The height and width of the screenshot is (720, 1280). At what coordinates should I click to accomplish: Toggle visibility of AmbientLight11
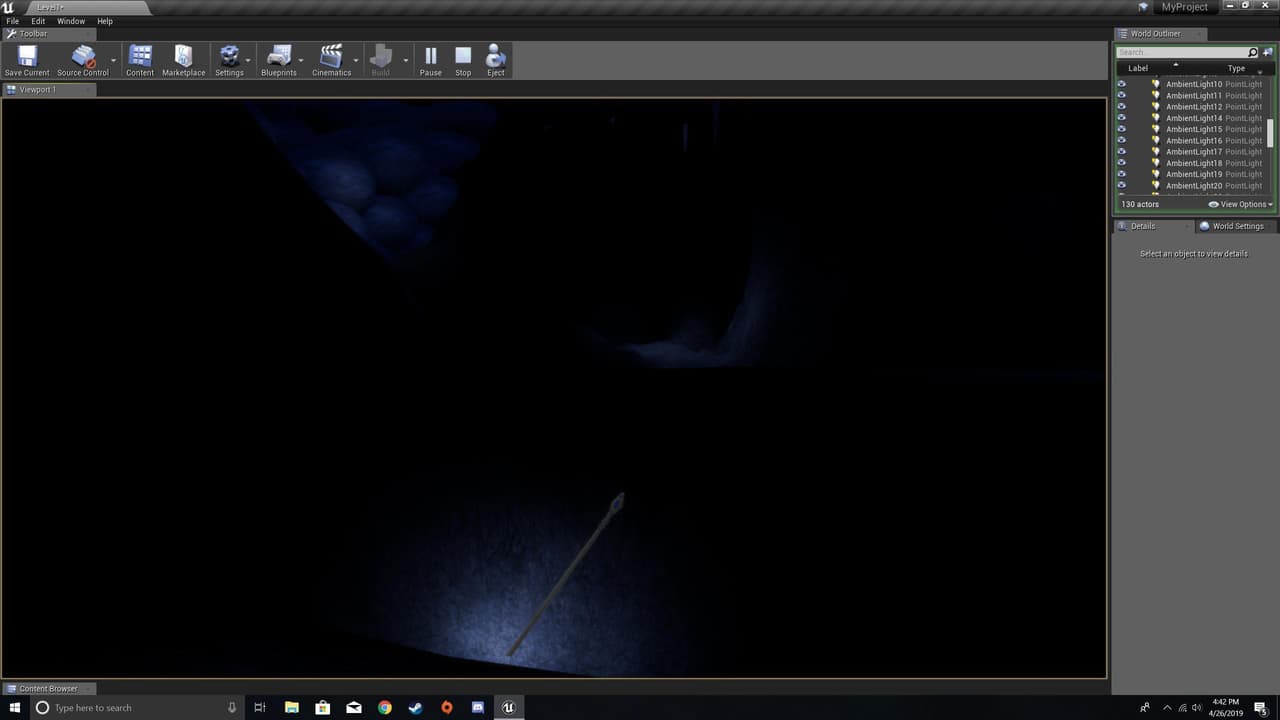tap(1121, 96)
